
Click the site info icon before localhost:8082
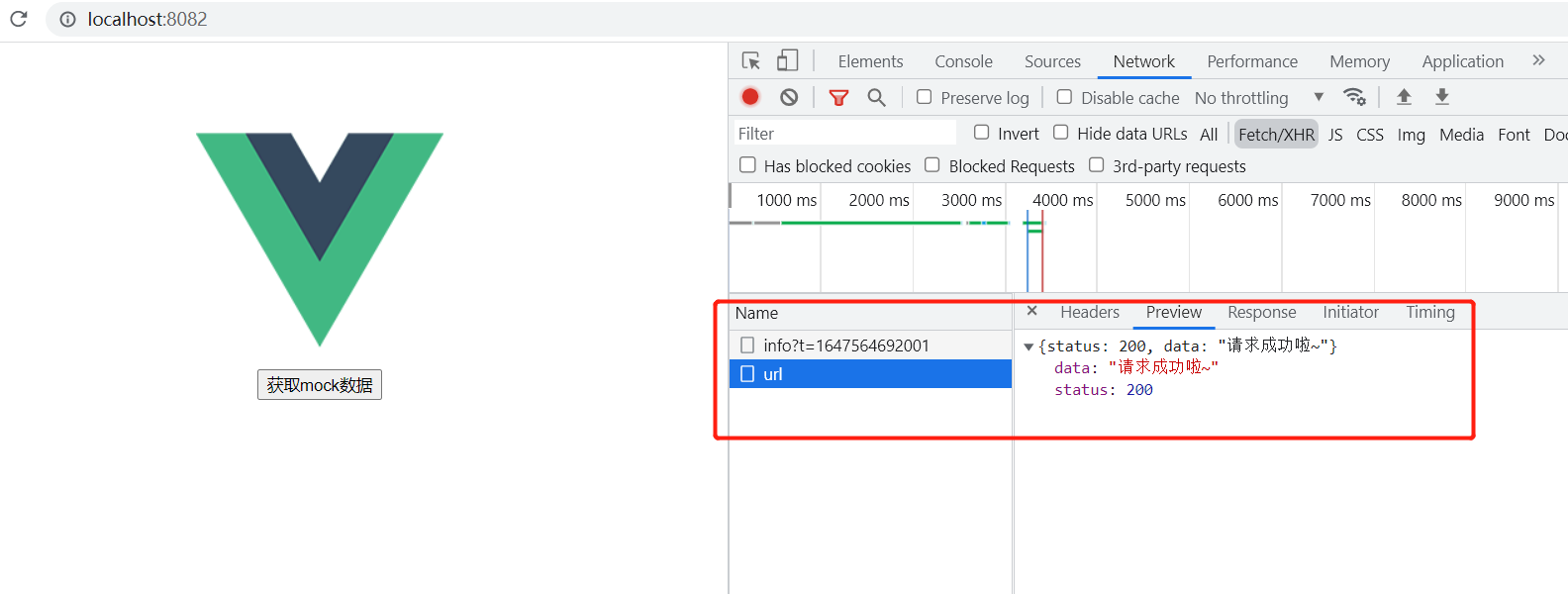point(67,19)
